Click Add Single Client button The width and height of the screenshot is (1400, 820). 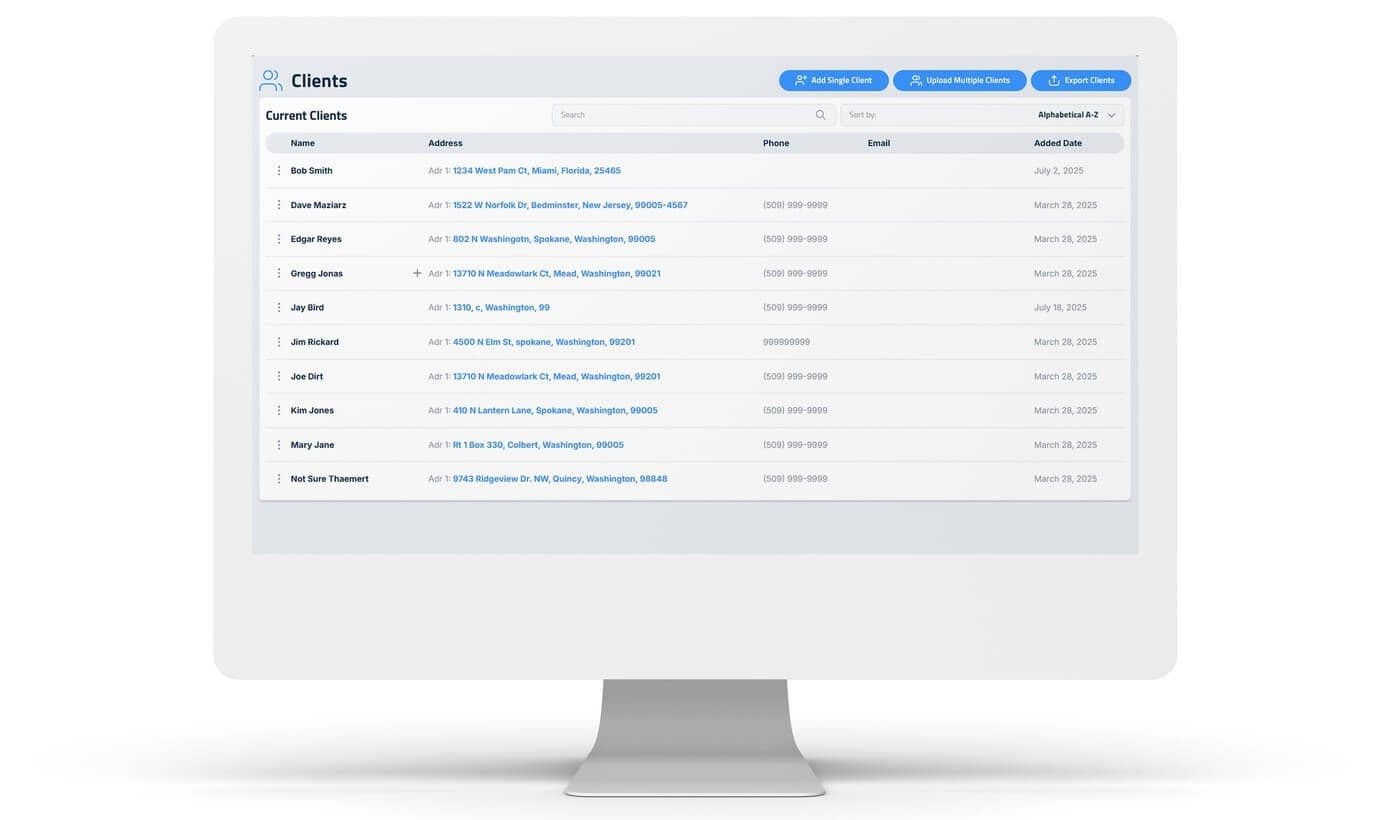click(833, 80)
